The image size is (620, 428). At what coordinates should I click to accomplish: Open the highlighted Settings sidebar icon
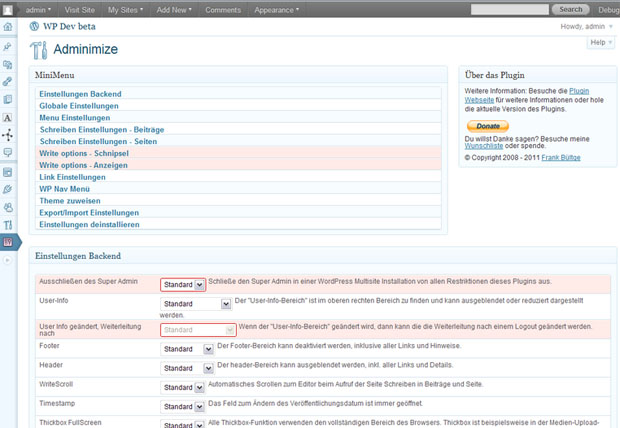[x=8, y=242]
